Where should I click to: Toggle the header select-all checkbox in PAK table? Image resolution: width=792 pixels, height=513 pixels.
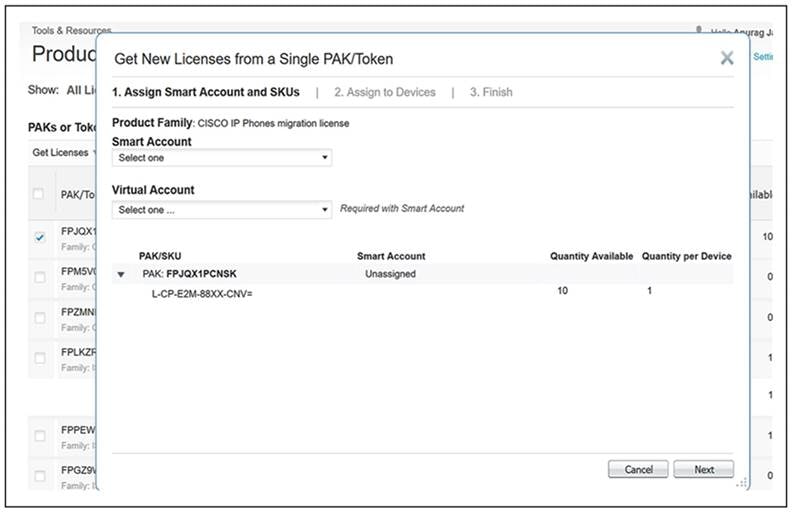pyautogui.click(x=38, y=194)
